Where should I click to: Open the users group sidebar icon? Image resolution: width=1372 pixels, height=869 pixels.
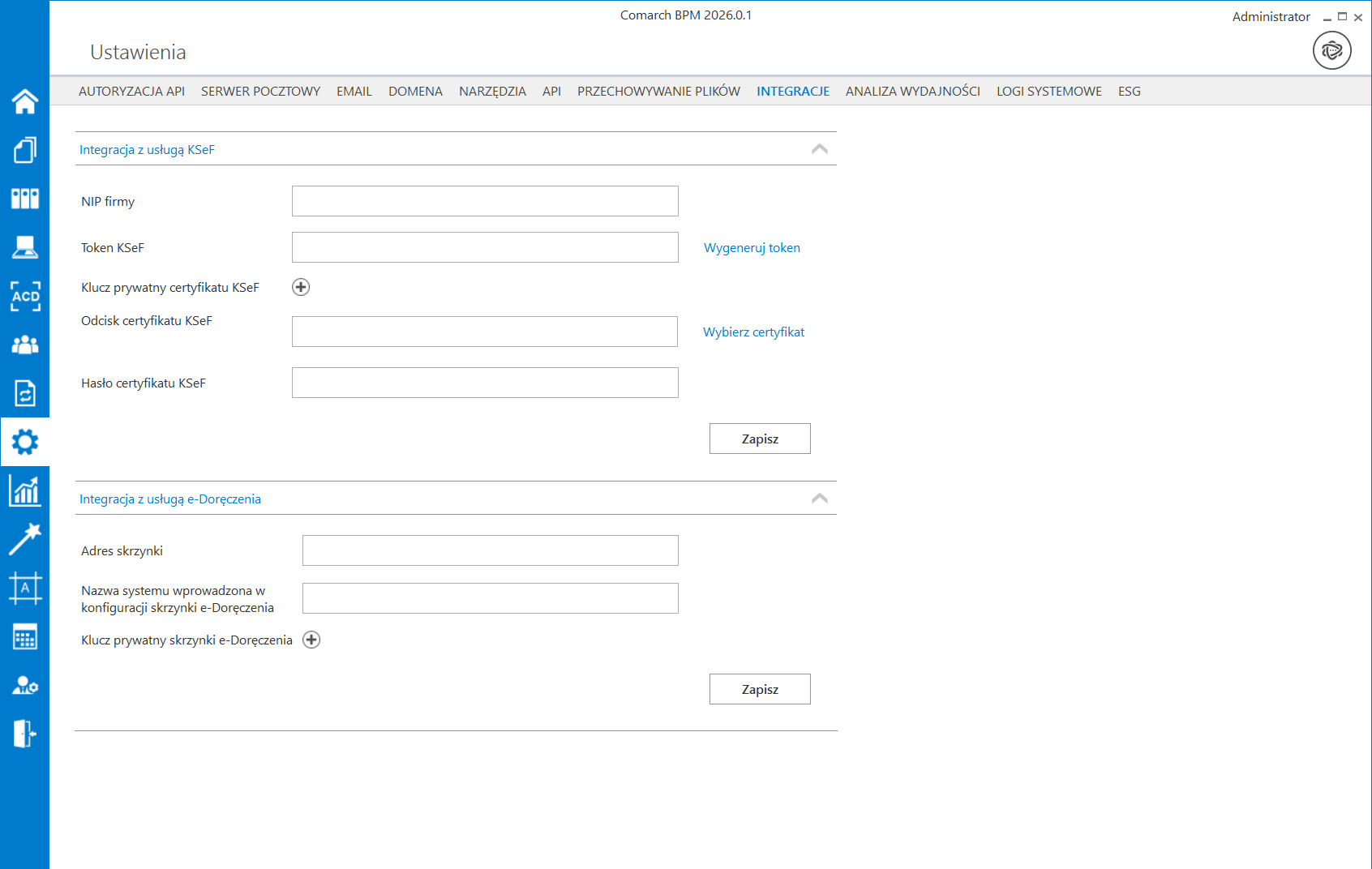coord(24,345)
